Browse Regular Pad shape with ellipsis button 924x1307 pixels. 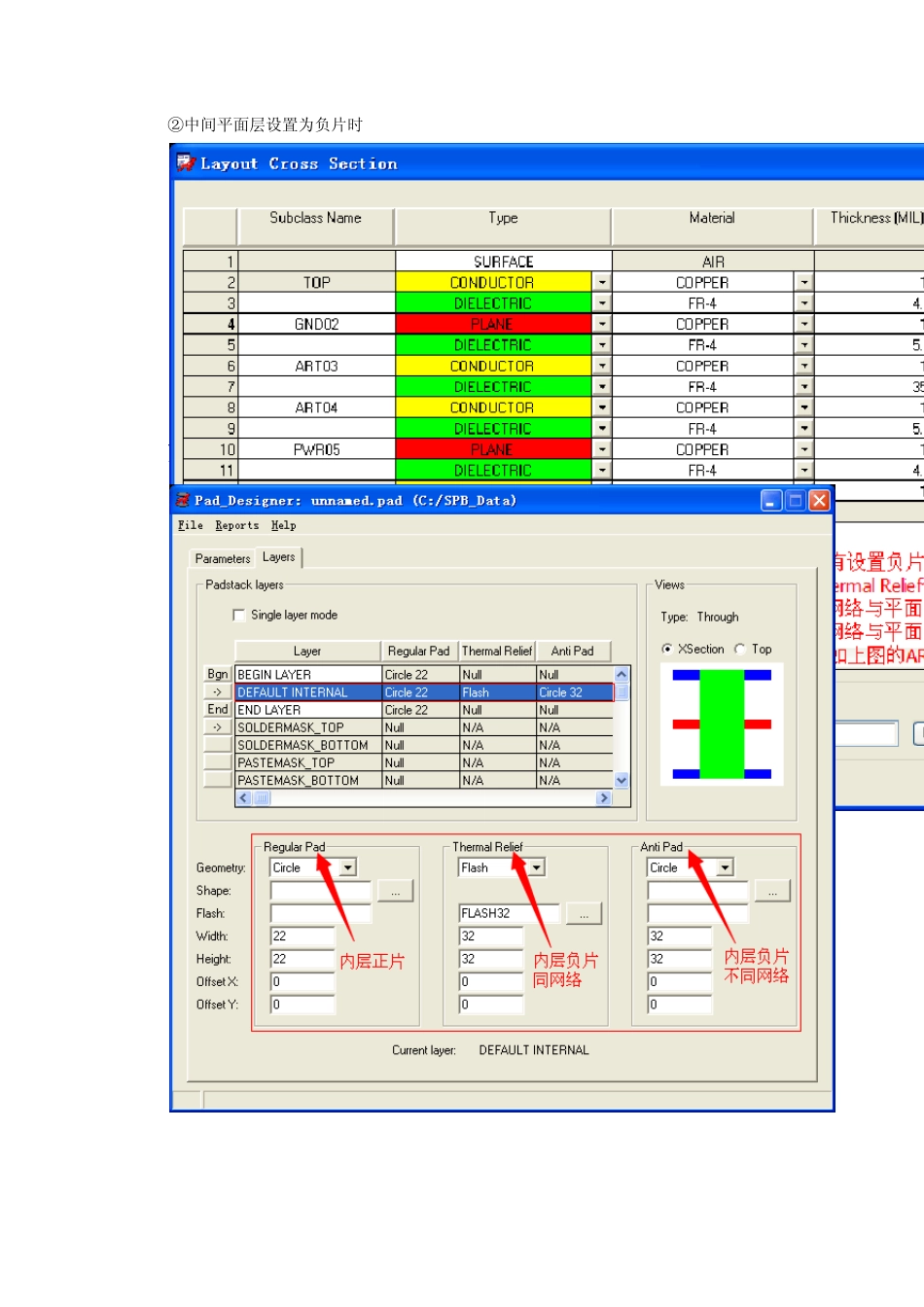click(395, 891)
